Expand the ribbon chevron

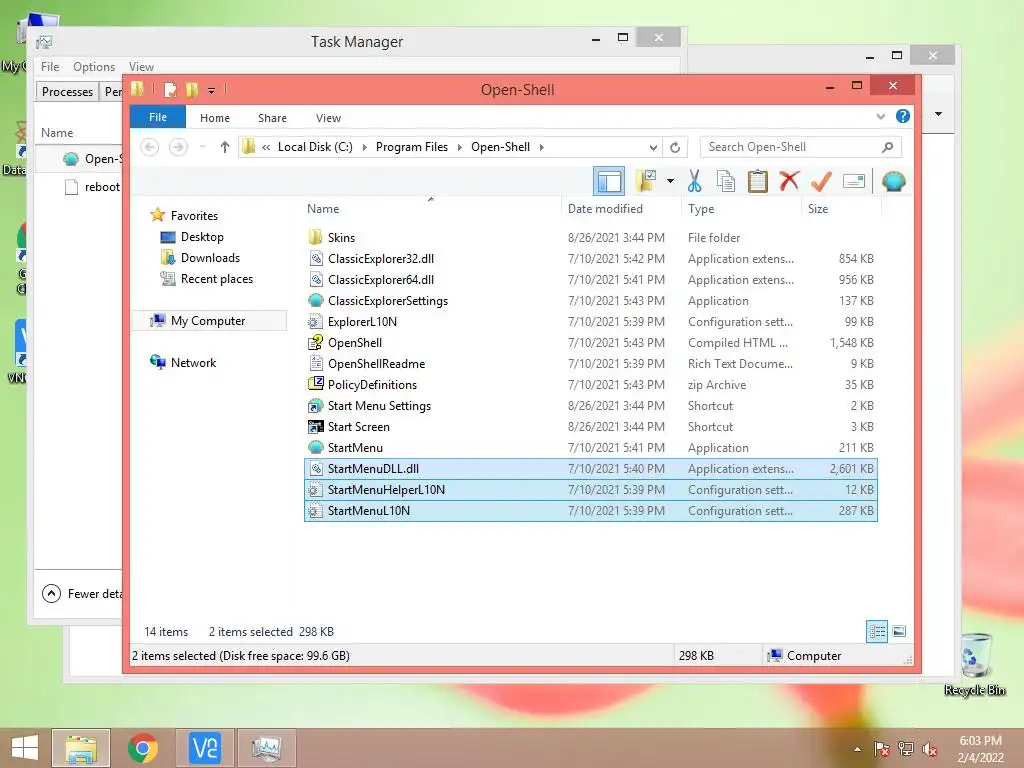click(x=880, y=116)
